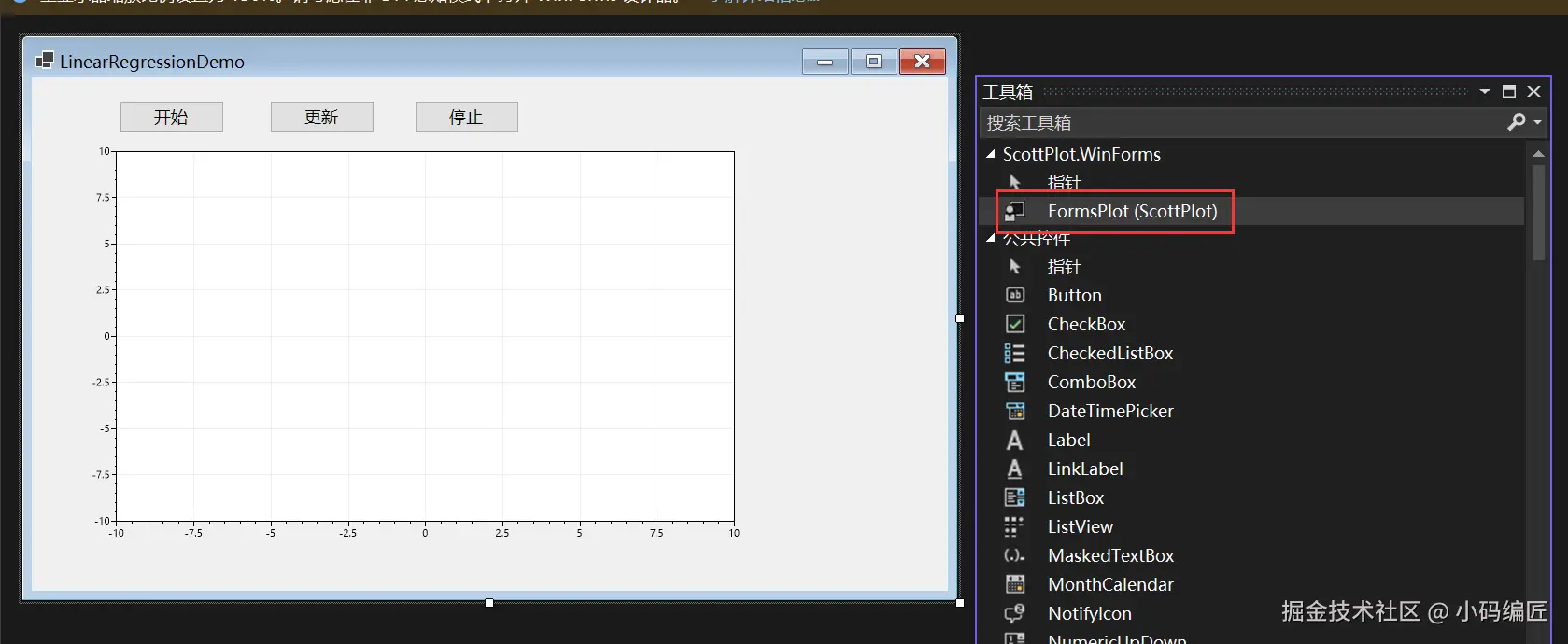This screenshot has width=1568, height=644.
Task: Click the 停止 button in the form
Action: (467, 117)
